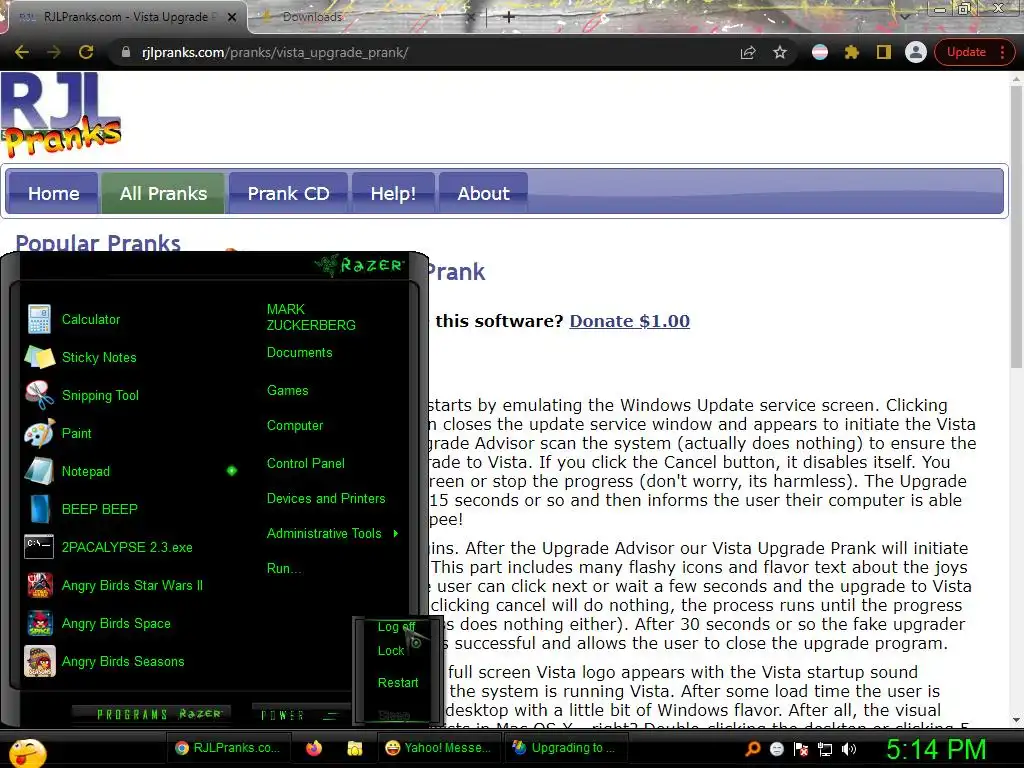Open the file explorer taskbar icon

point(355,748)
